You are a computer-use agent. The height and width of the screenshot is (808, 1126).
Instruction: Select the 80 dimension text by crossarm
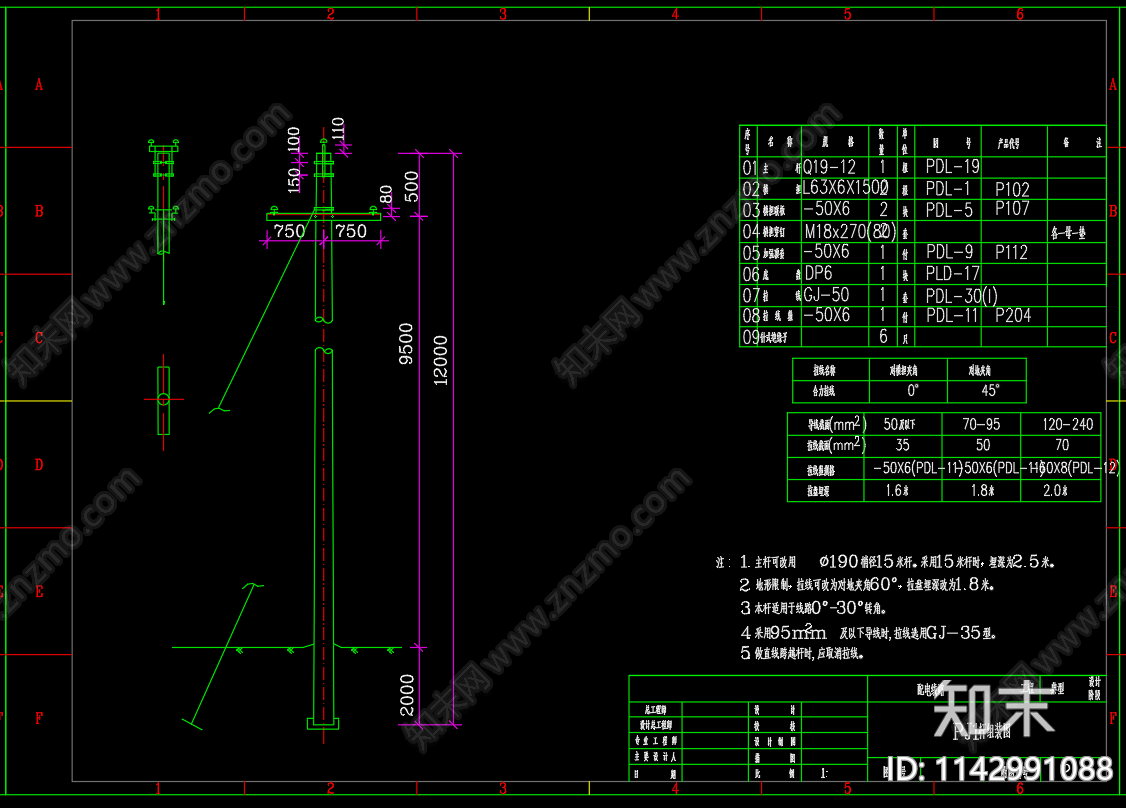pos(386,195)
